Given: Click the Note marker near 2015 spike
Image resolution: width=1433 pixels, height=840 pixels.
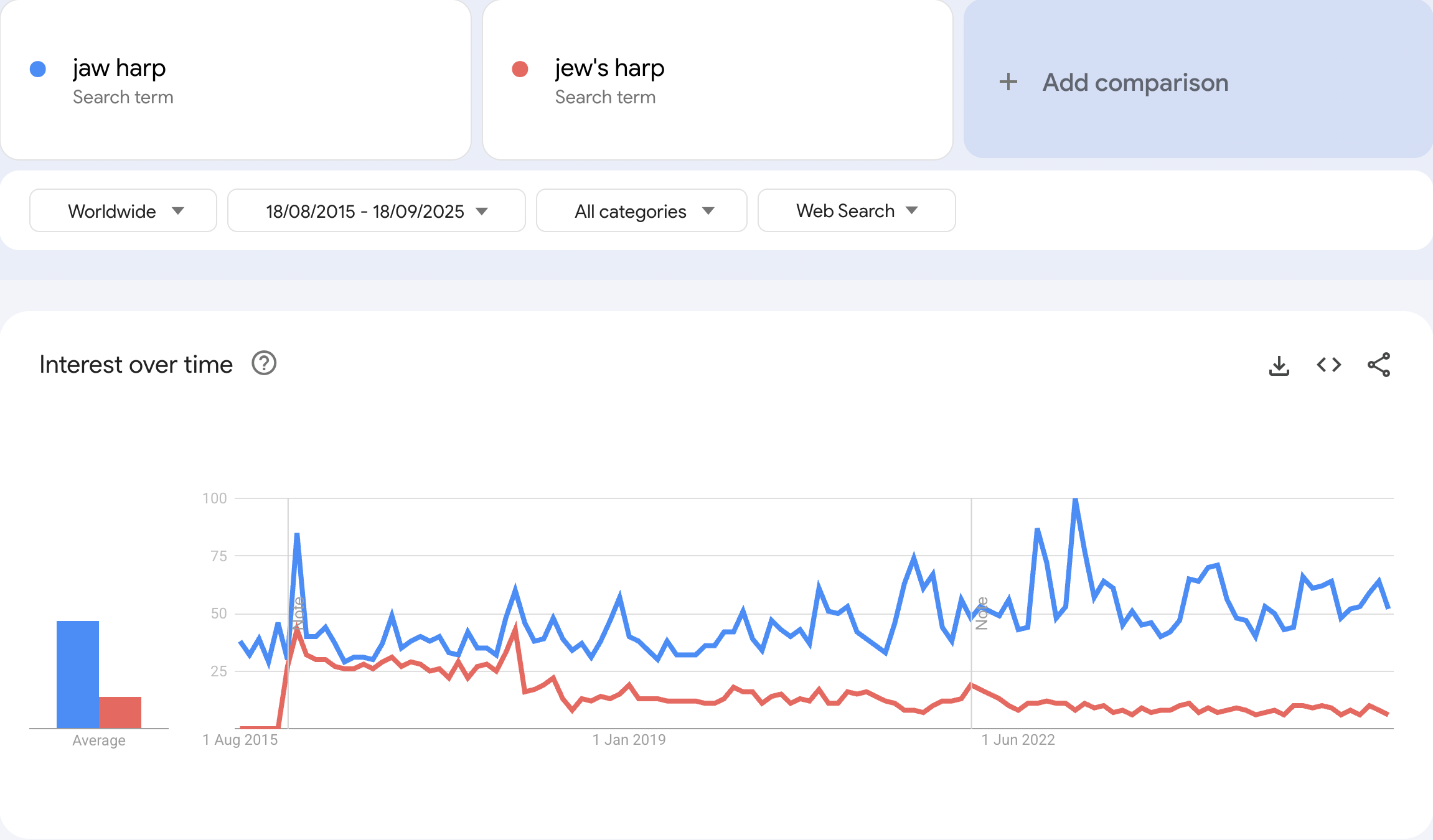Looking at the screenshot, I should click(x=298, y=613).
